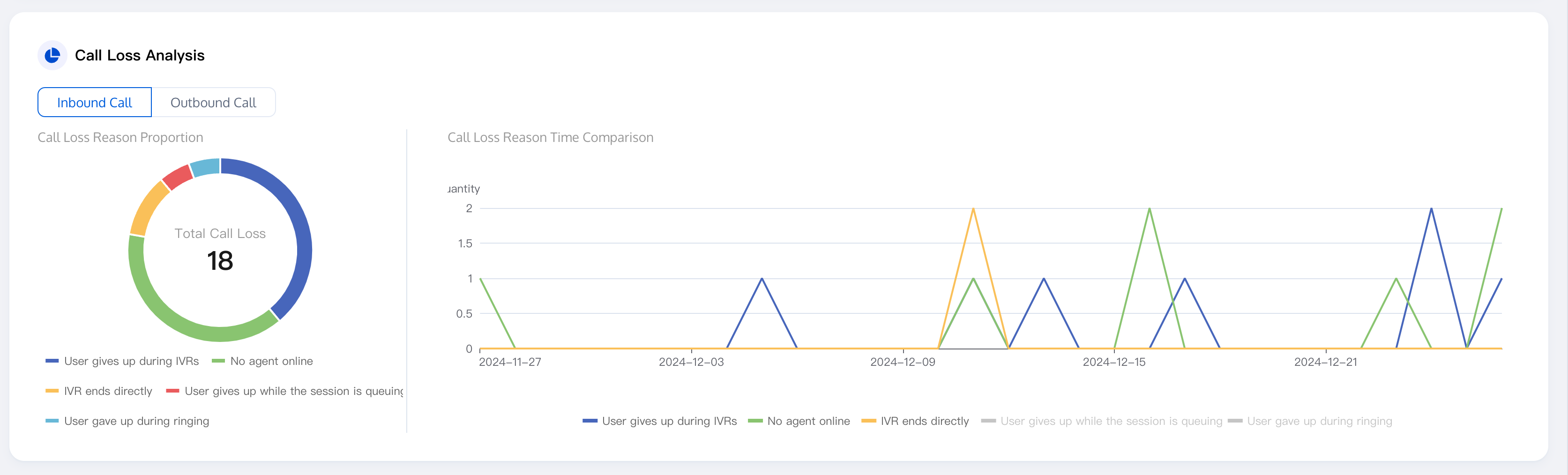Screen dimensions: 1568x475
Task: Switch to the Inbound Call tab
Action: pyautogui.click(x=94, y=102)
